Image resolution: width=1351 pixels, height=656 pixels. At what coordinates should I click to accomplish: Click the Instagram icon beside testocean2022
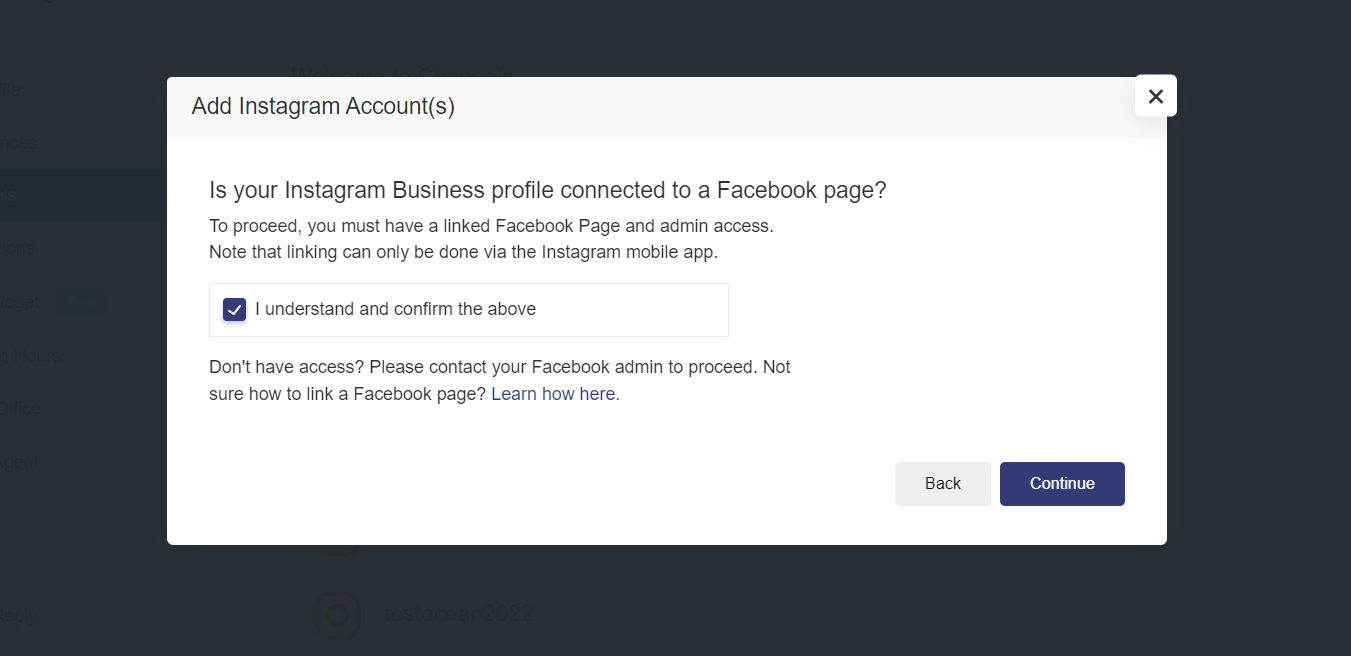pyautogui.click(x=337, y=614)
